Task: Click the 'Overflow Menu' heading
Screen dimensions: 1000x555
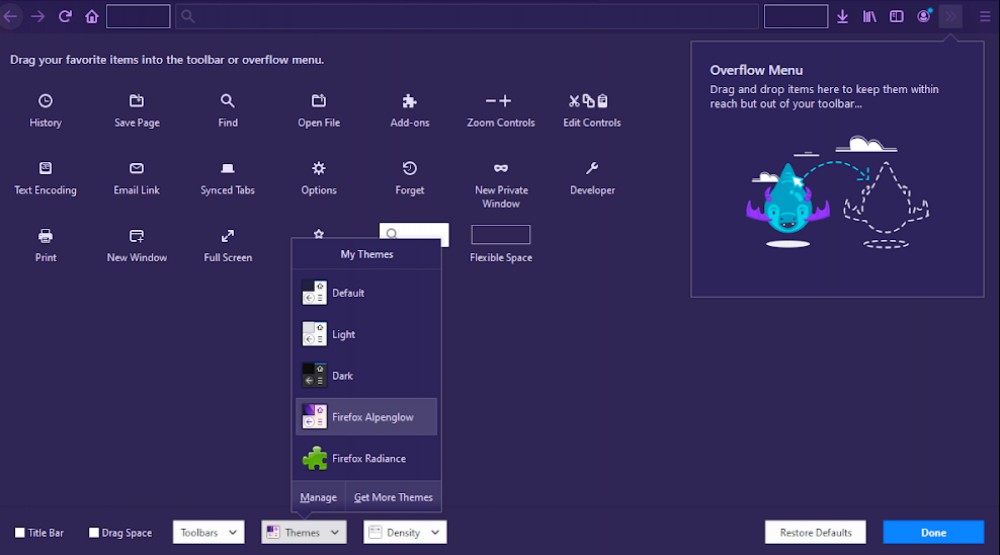Action: point(756,70)
